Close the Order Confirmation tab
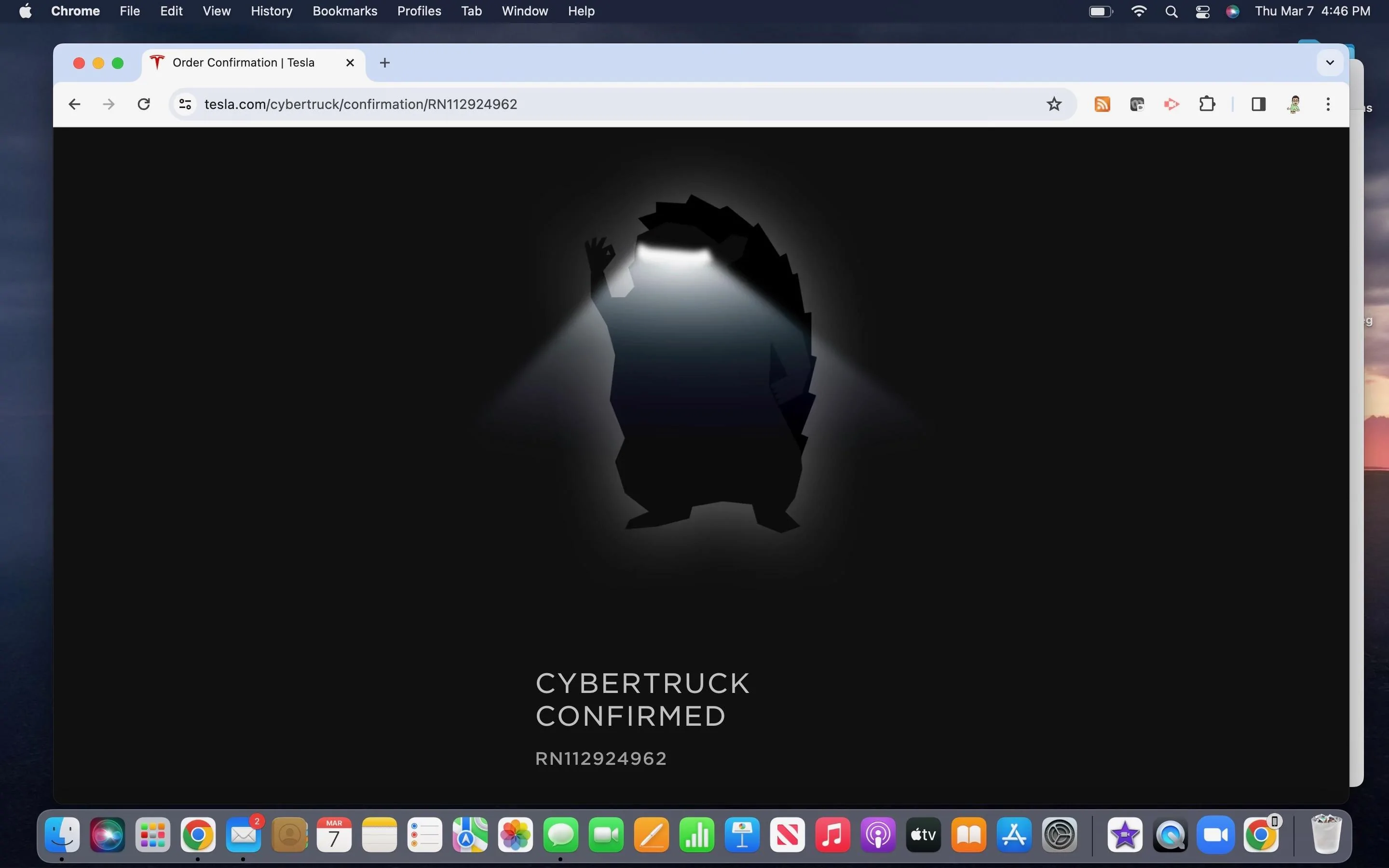Image resolution: width=1389 pixels, height=868 pixels. [350, 63]
